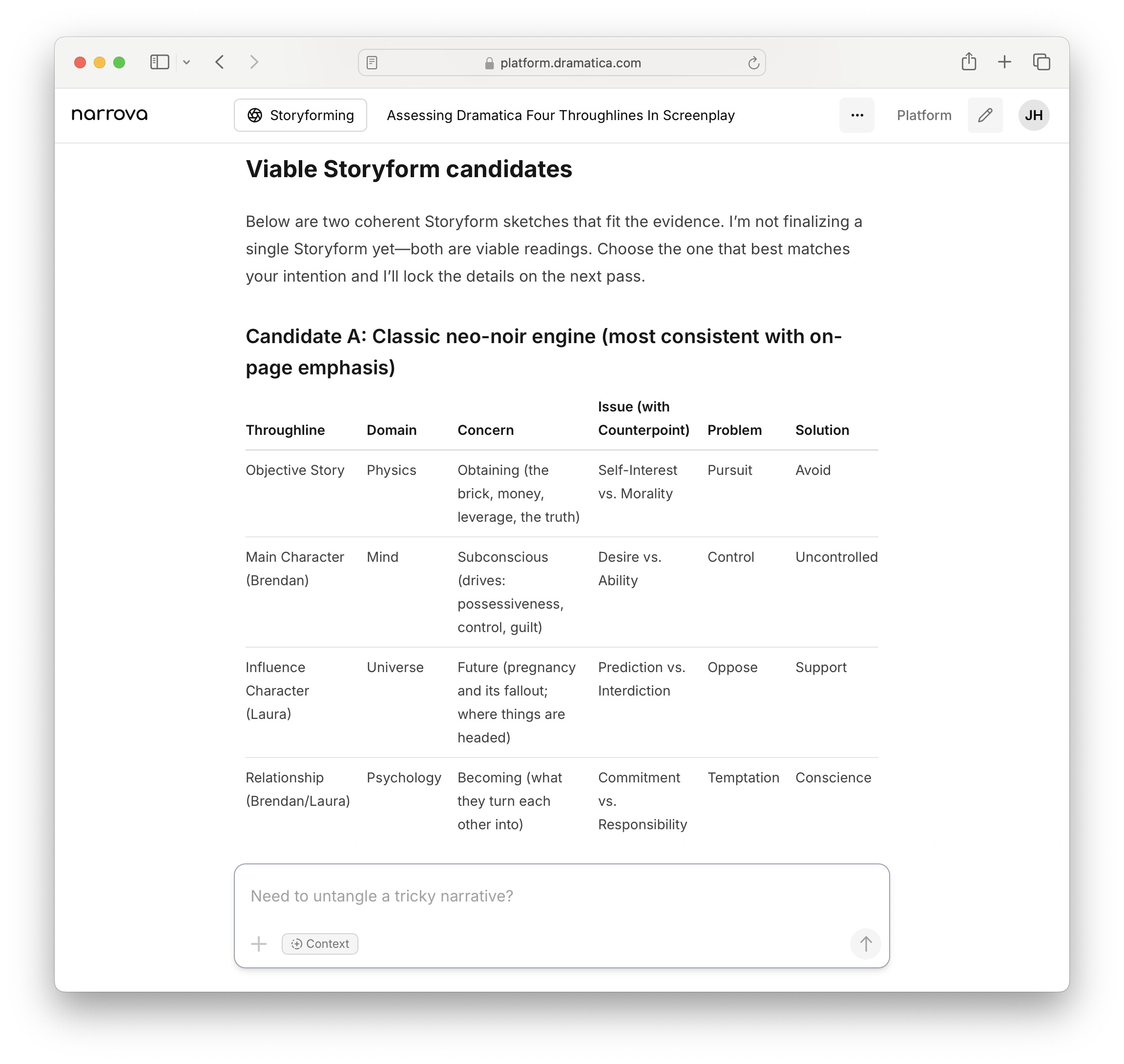Click the conversation title in header

tap(560, 115)
